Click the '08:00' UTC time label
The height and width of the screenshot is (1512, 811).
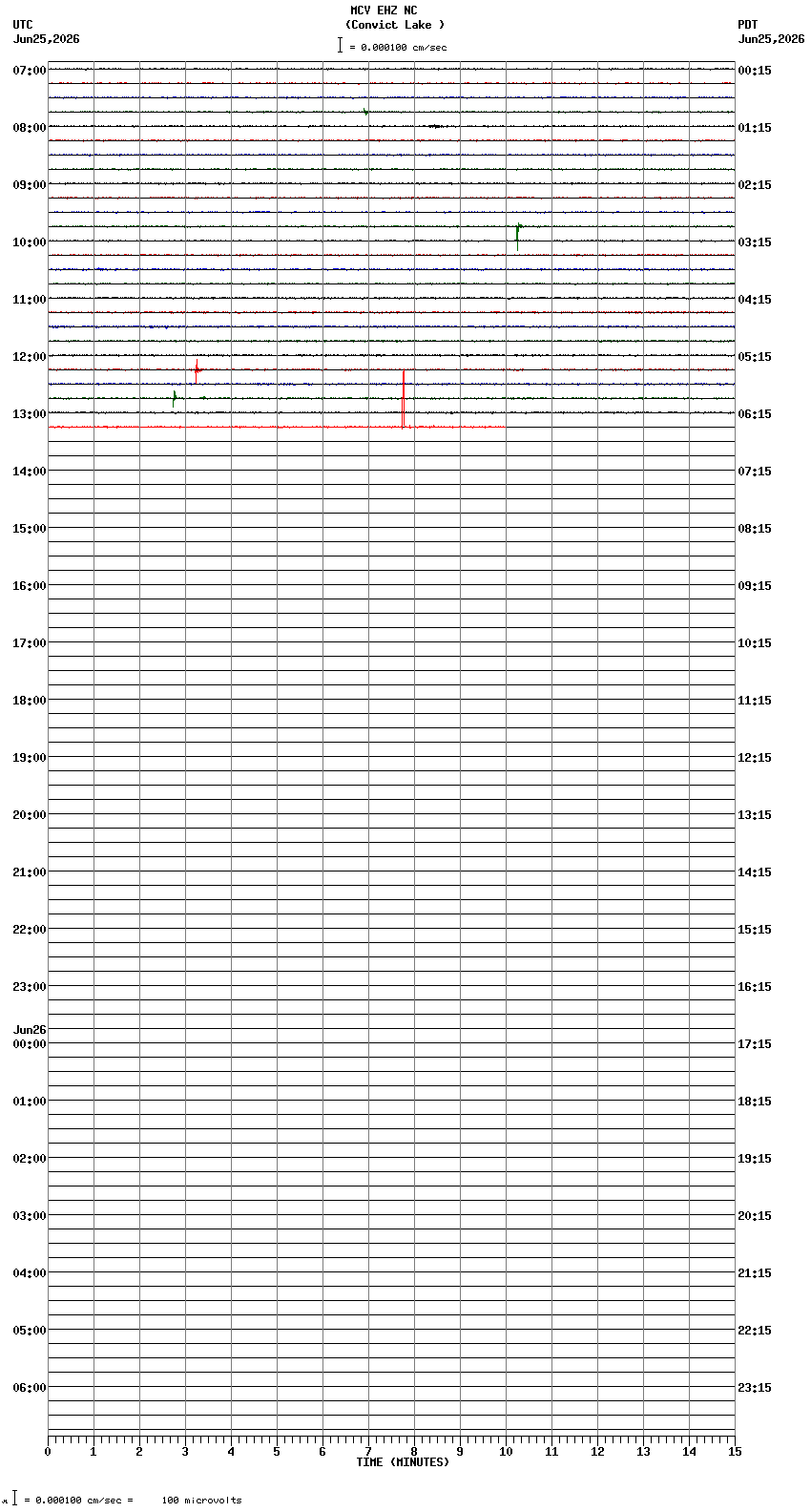pos(30,128)
